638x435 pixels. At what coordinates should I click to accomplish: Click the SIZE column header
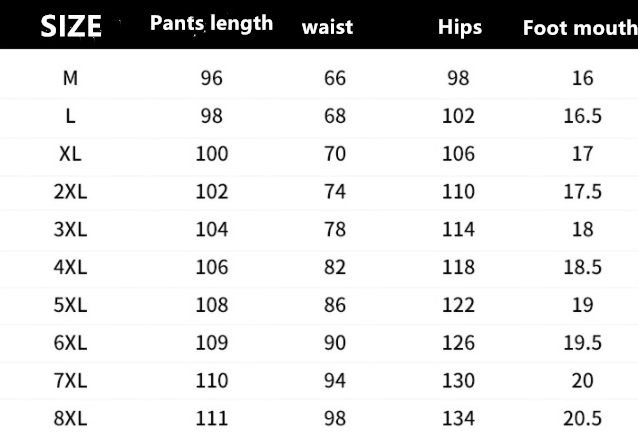71,26
